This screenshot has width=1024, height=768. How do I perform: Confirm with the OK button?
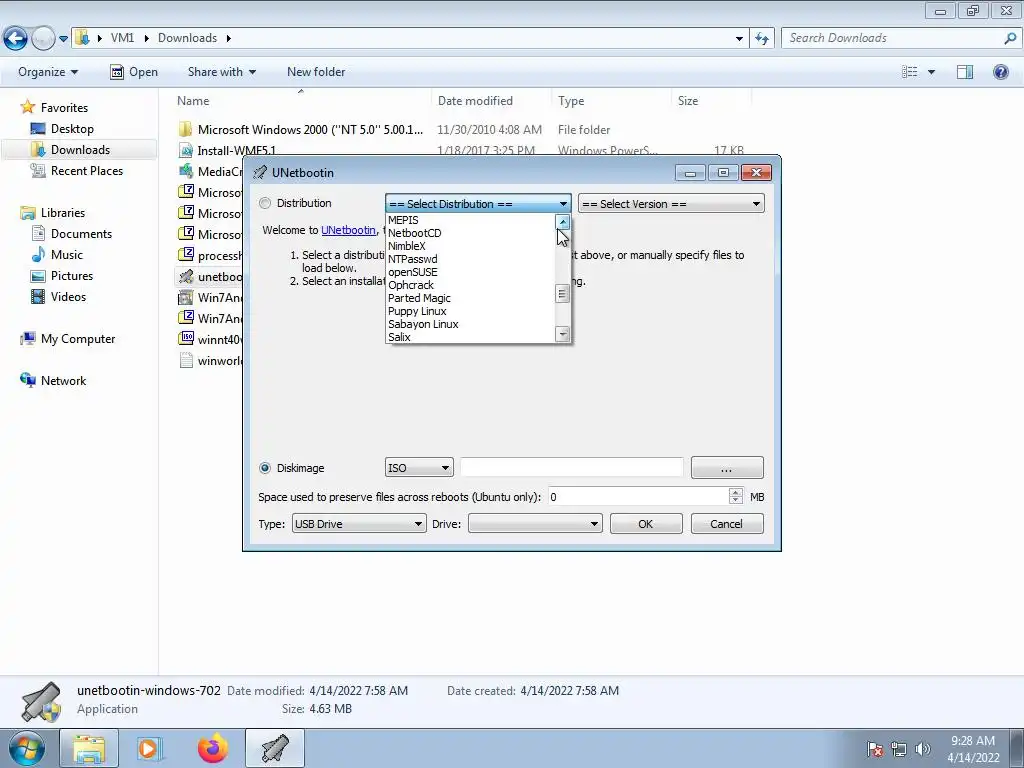pyautogui.click(x=646, y=524)
